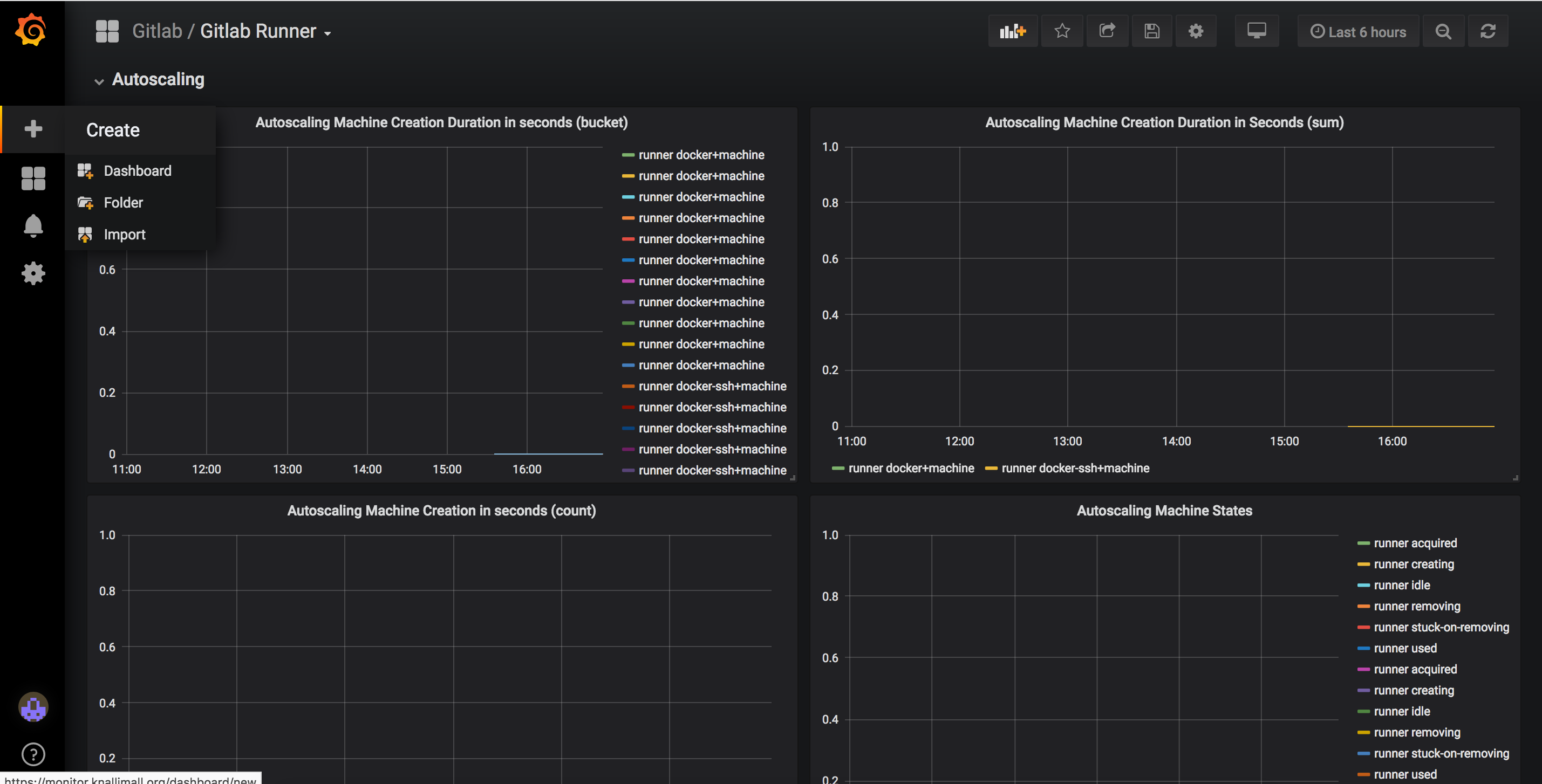Screen dimensions: 1542x784
Task: Open the Share dashboard icon
Action: (x=1107, y=31)
